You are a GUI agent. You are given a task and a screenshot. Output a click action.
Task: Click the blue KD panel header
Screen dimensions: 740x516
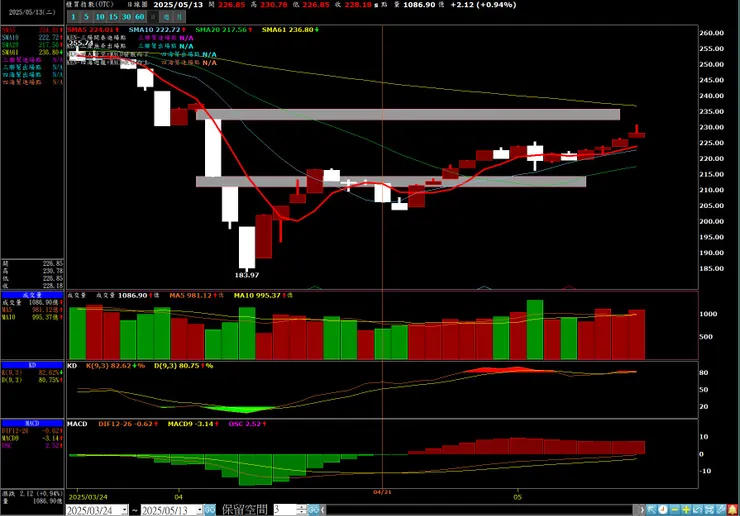(32, 365)
